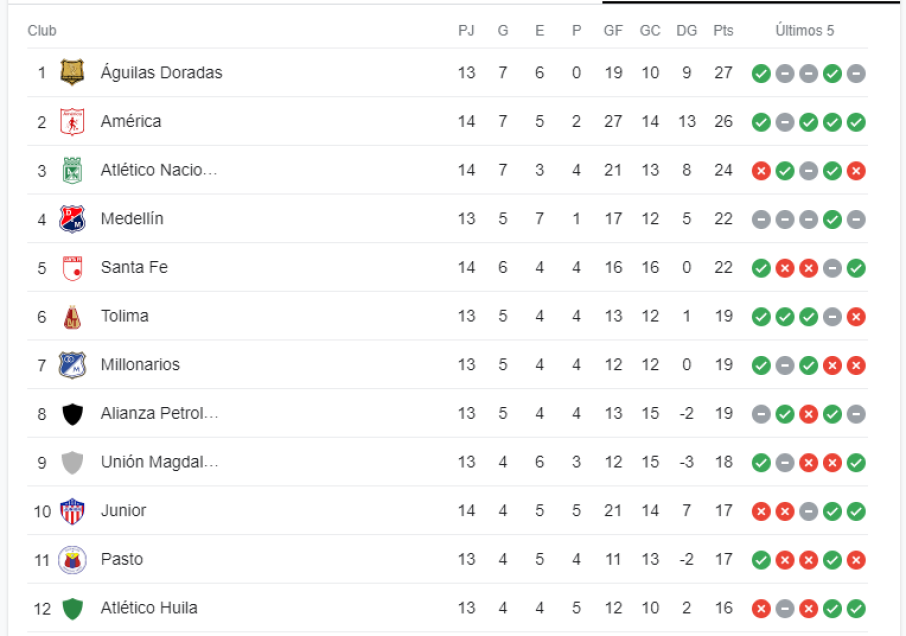This screenshot has height=636, width=906.
Task: Click the Club column header
Action: point(42,30)
